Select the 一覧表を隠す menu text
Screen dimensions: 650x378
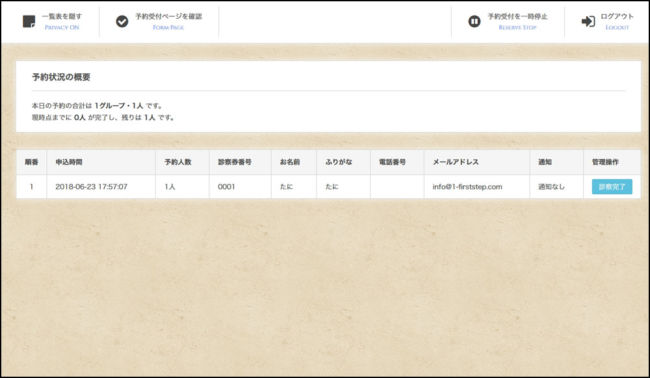click(62, 16)
